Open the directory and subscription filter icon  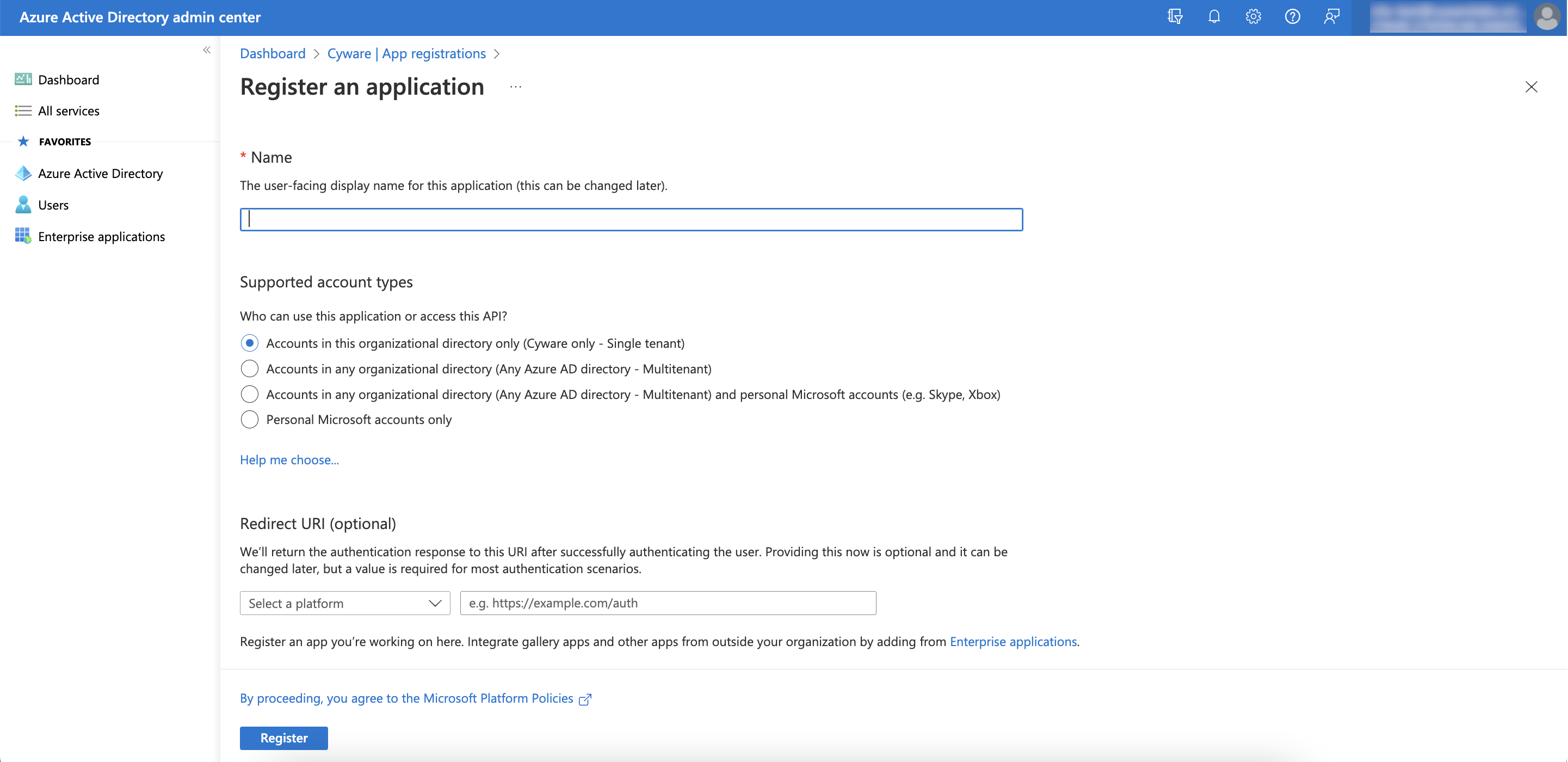[x=1175, y=16]
